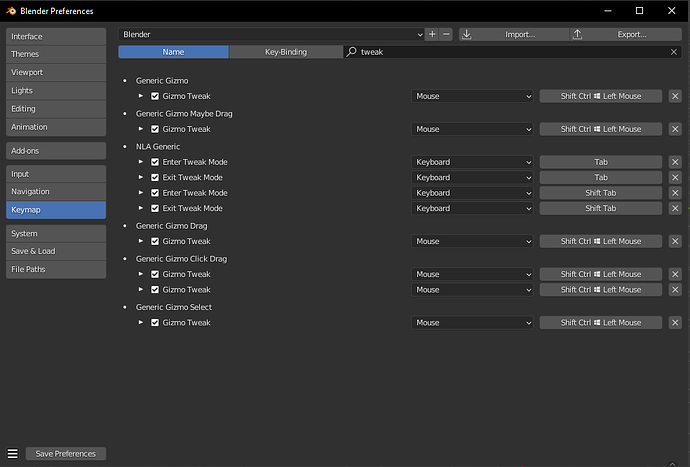
Task: Remove Enter Tweak Mode Tab binding
Action: 675,162
